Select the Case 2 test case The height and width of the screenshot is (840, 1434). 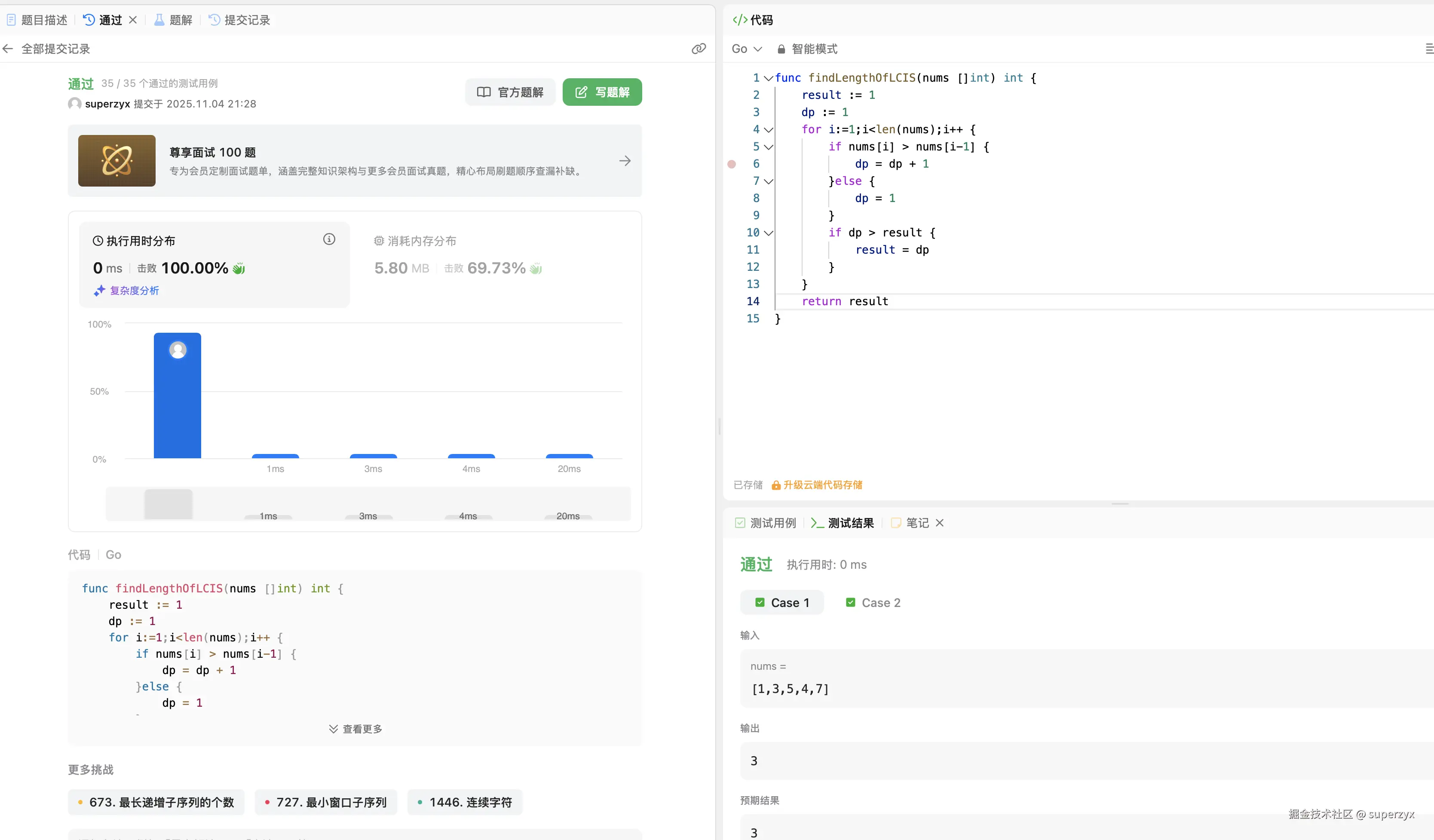(x=873, y=603)
